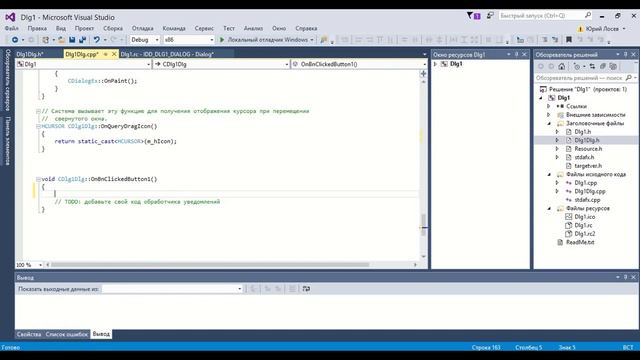
Task: Switch to the Свойства tab
Action: click(x=29, y=334)
